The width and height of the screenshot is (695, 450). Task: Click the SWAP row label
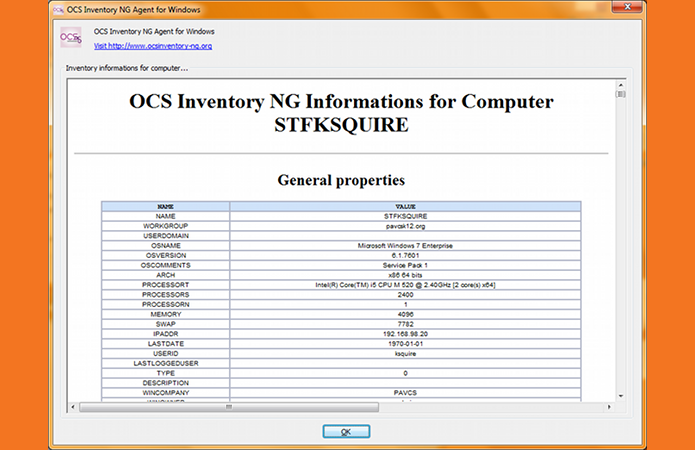(x=165, y=324)
